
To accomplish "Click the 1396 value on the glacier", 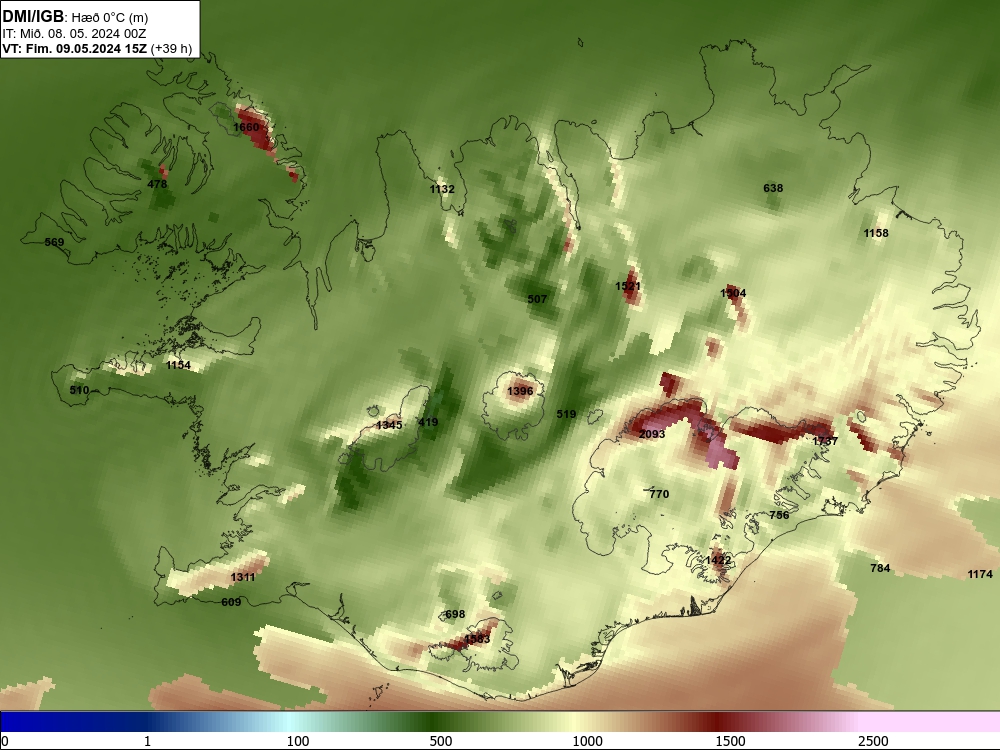I will pos(520,391).
